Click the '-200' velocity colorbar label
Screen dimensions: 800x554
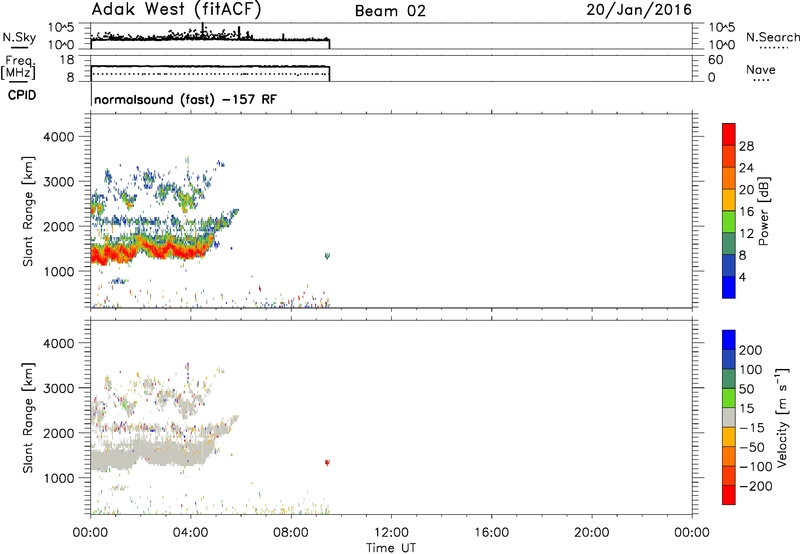coord(756,486)
